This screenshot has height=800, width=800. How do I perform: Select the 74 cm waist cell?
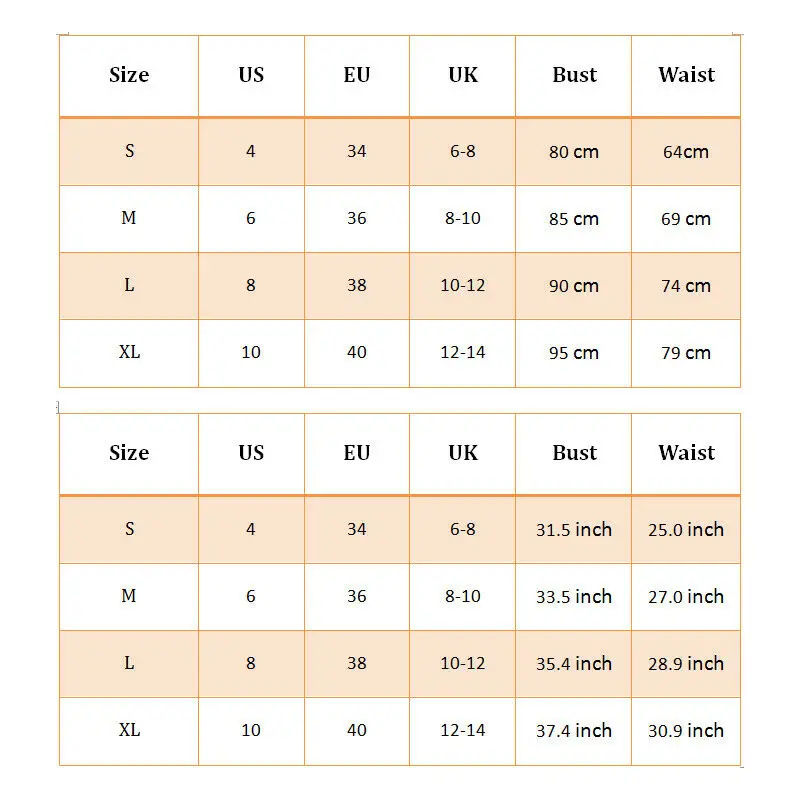pyautogui.click(x=685, y=286)
